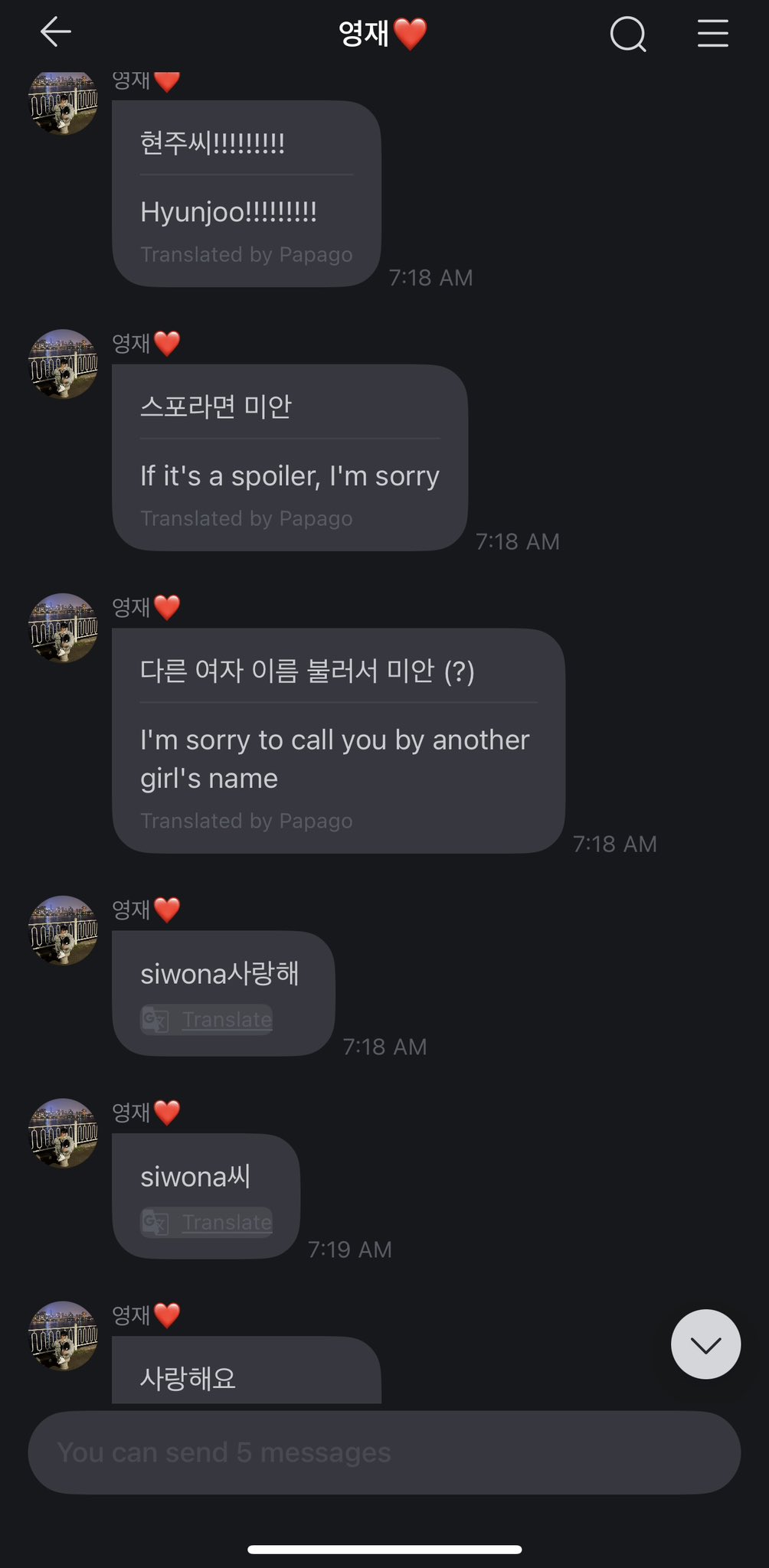This screenshot has height=1568, width=769.
Task: Tap avatar next to "siwona사랑해" message
Action: click(x=64, y=930)
